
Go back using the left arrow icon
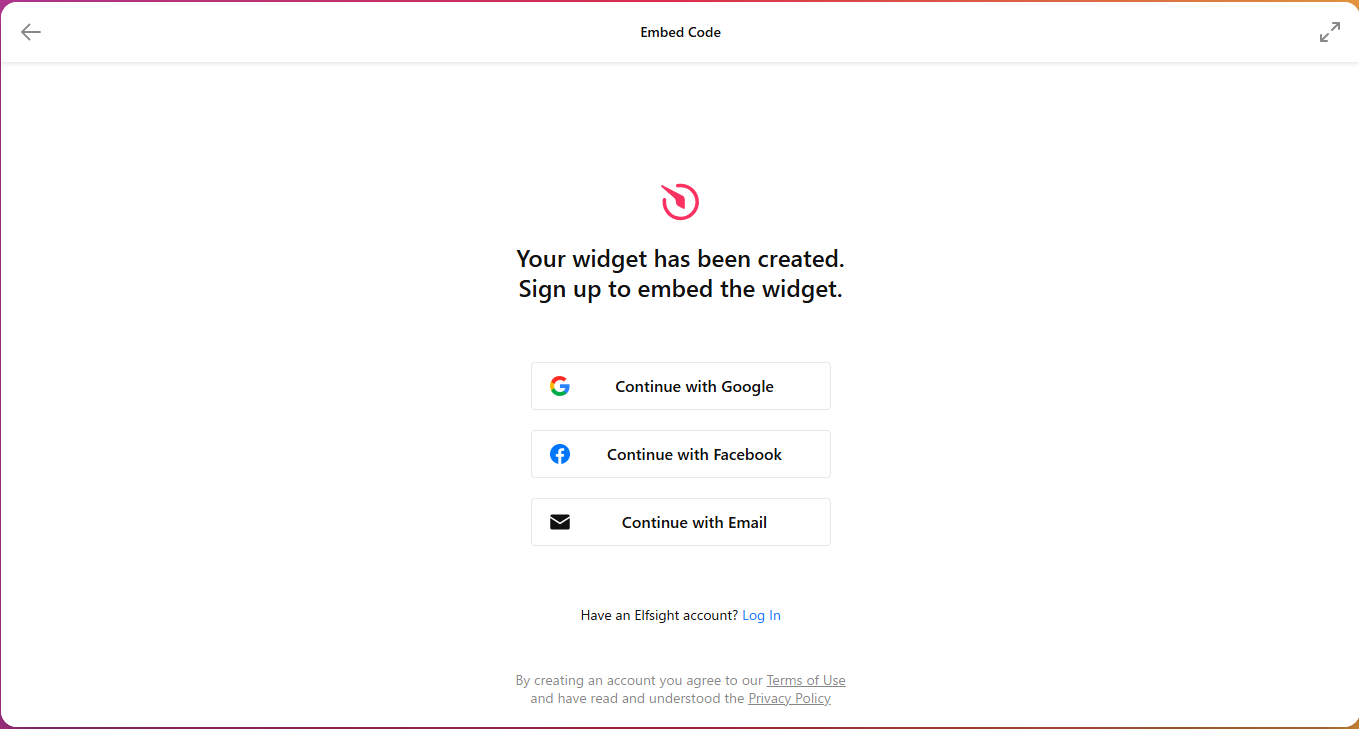(x=31, y=32)
